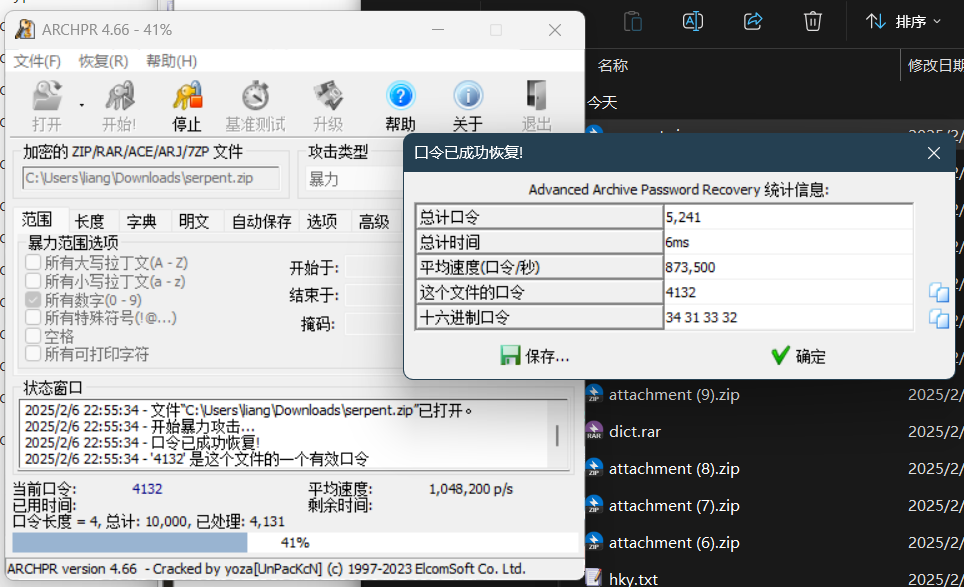Screen dimensions: 964x587
Task: Toggle the 所有小写拉丁文(a - z) checkbox
Action: point(33,281)
